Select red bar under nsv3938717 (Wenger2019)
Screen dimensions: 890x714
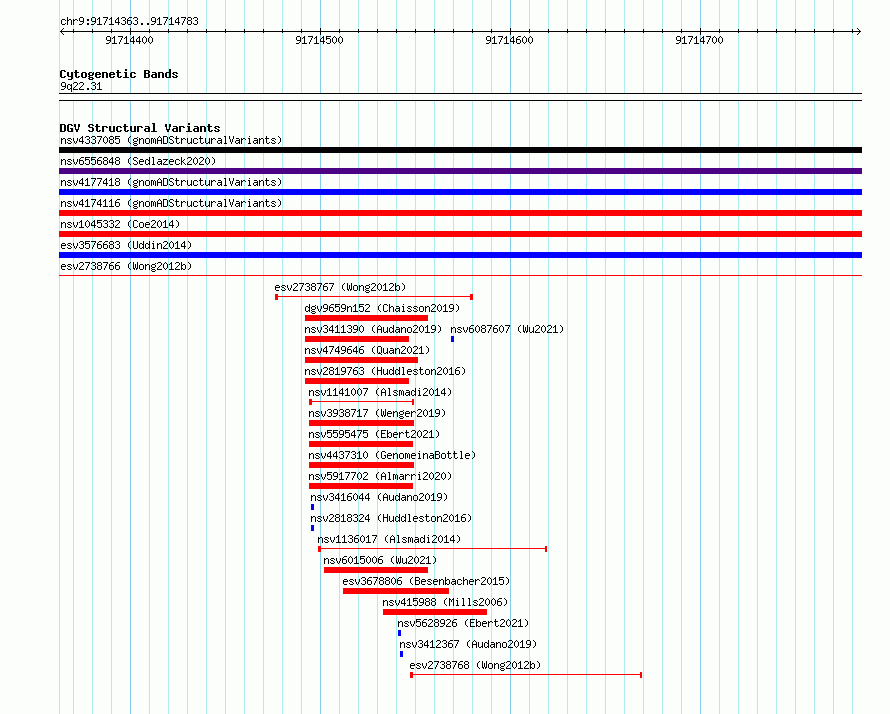pyautogui.click(x=362, y=423)
